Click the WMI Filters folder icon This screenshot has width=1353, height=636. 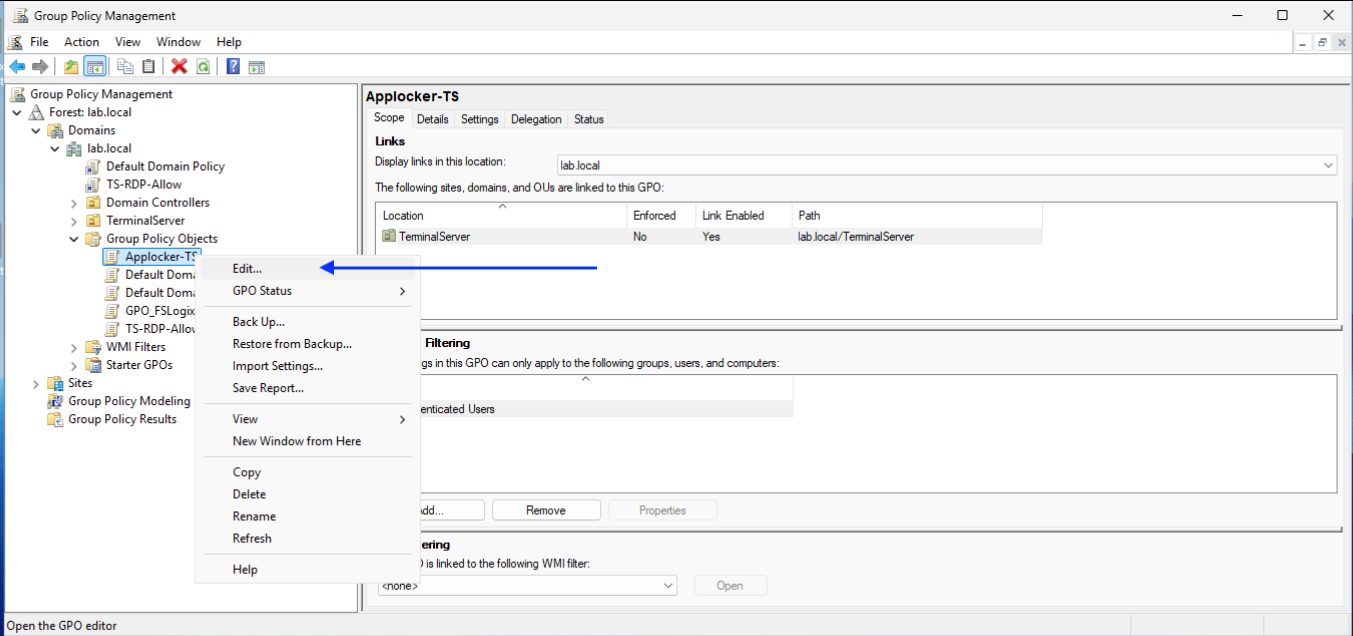tap(93, 347)
